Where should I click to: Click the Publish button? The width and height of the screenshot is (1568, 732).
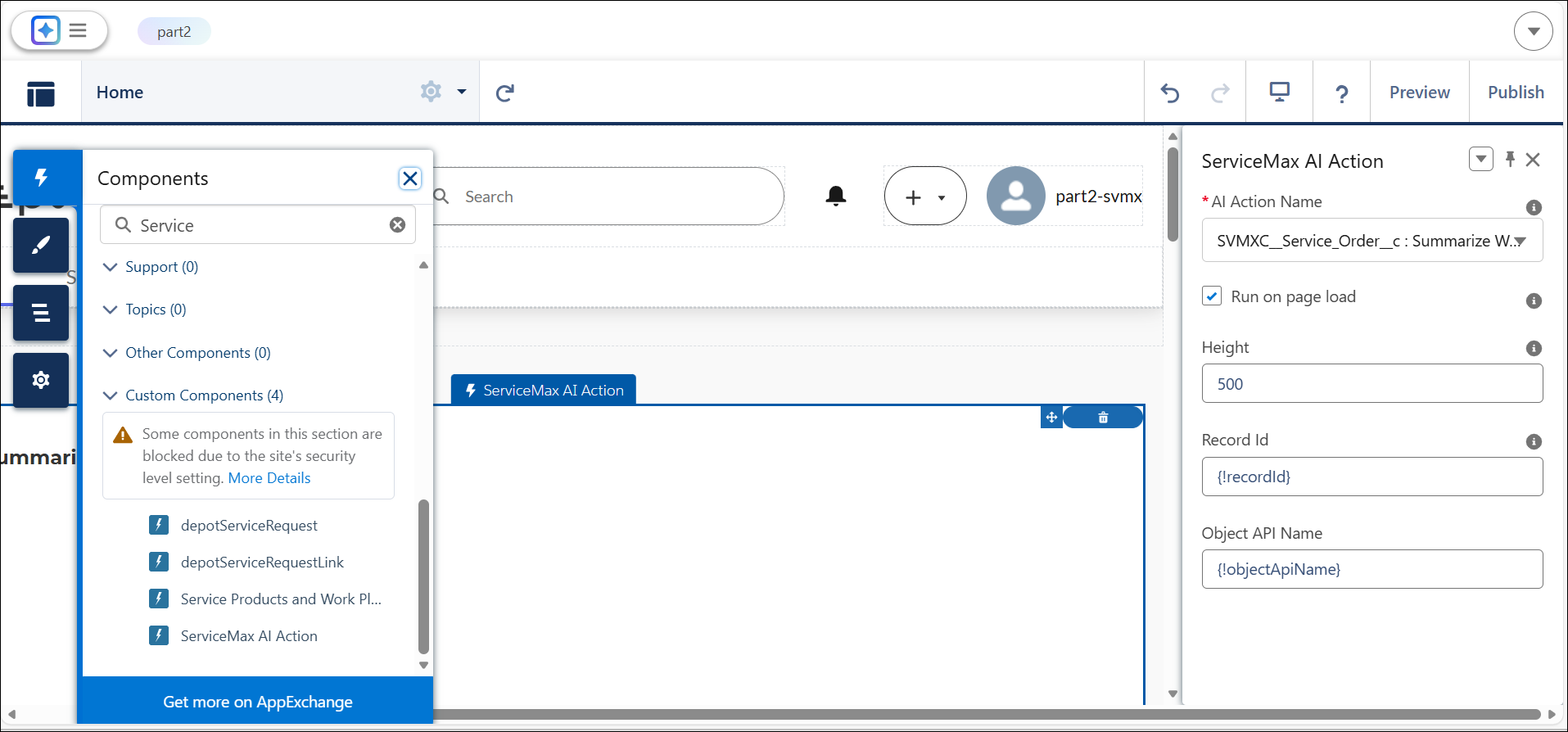1516,93
